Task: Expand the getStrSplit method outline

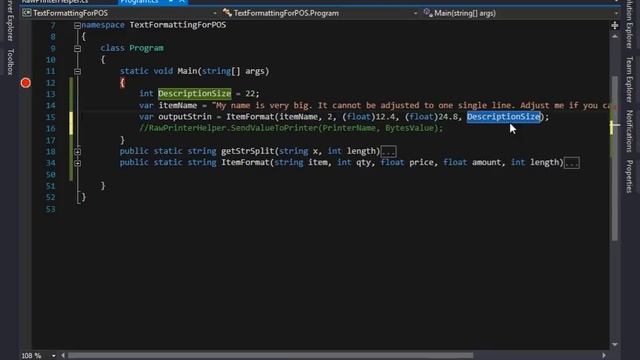Action: click(77, 151)
